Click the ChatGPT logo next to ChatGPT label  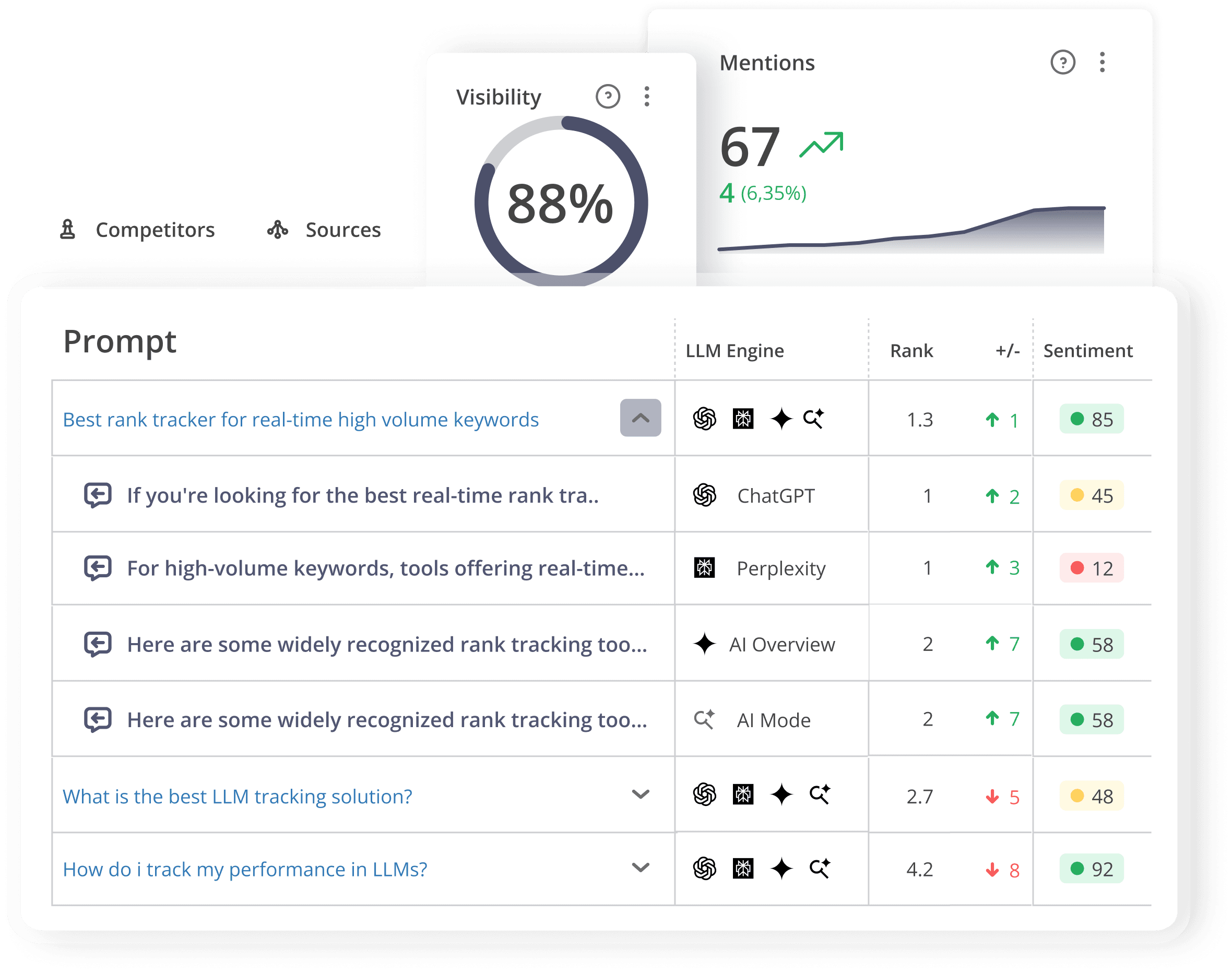[x=705, y=494]
